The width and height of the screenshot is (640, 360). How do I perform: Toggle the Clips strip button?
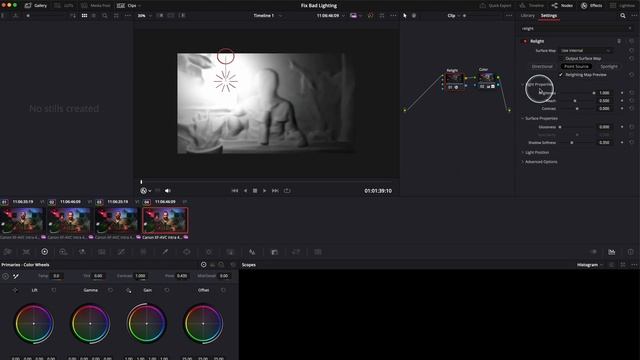point(129,6)
